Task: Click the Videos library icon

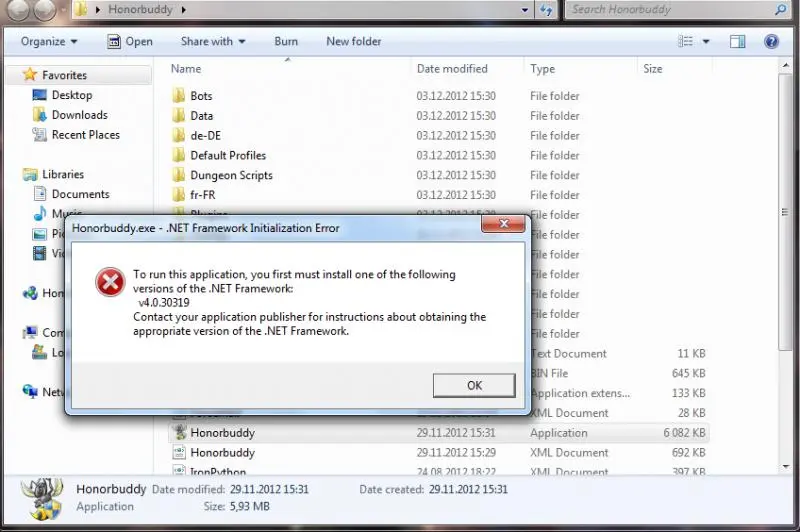Action: (39, 253)
